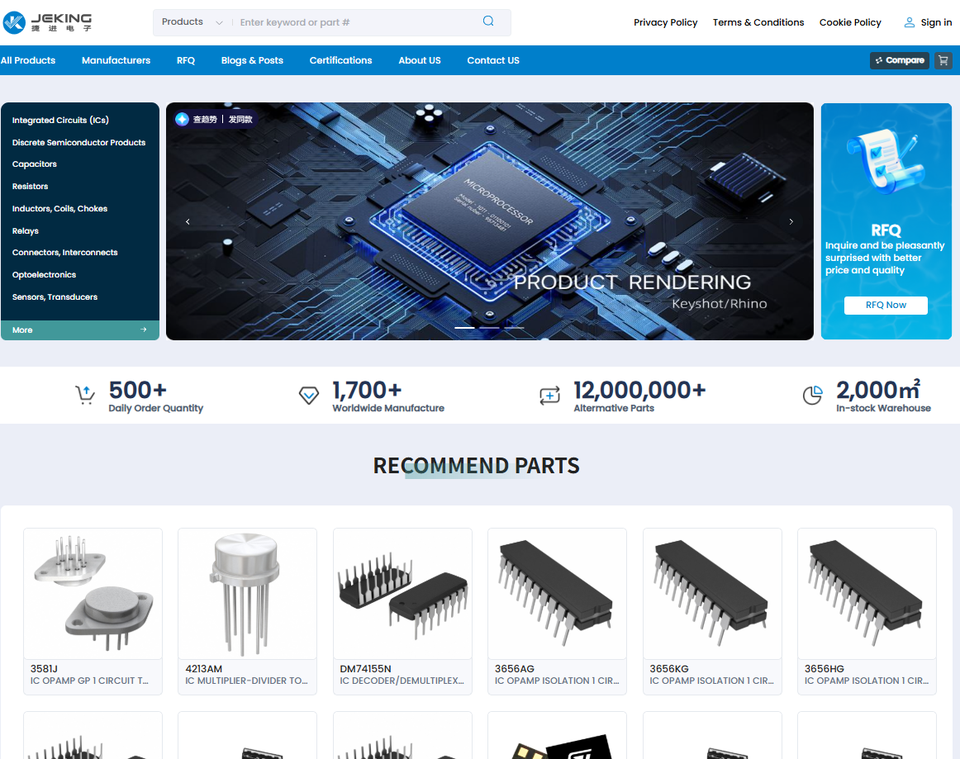
Task: Click the 4213AM part name
Action: pos(204,668)
